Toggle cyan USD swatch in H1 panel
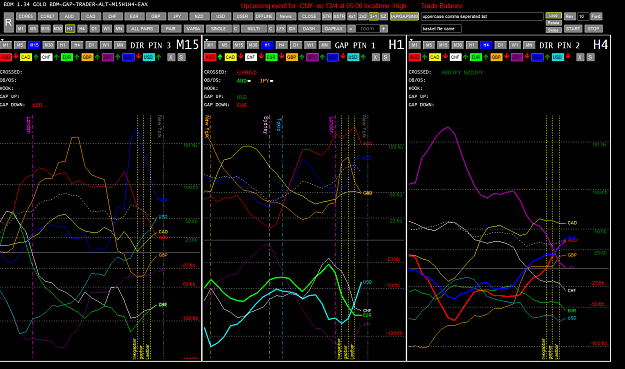 (x=353, y=57)
